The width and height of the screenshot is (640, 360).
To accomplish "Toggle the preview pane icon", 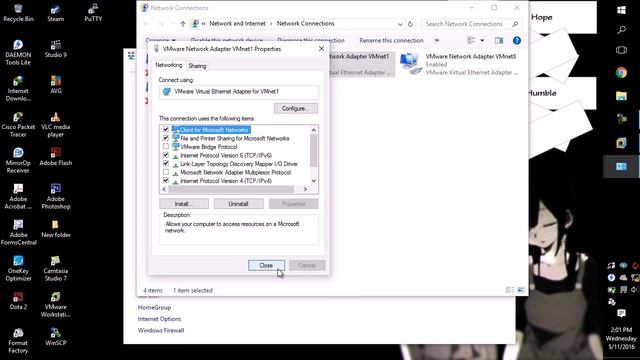I will pos(499,40).
